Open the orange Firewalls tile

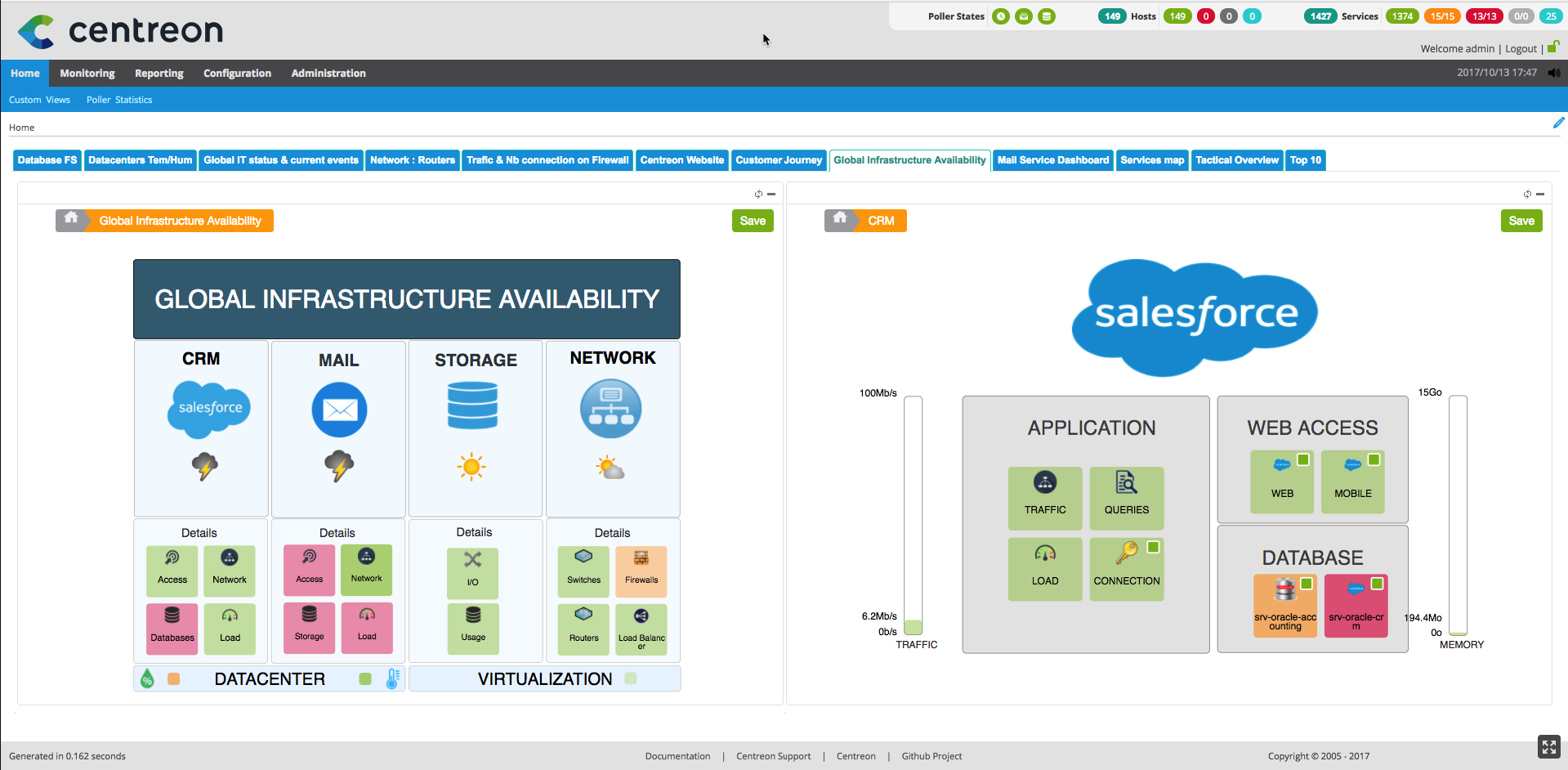point(641,571)
